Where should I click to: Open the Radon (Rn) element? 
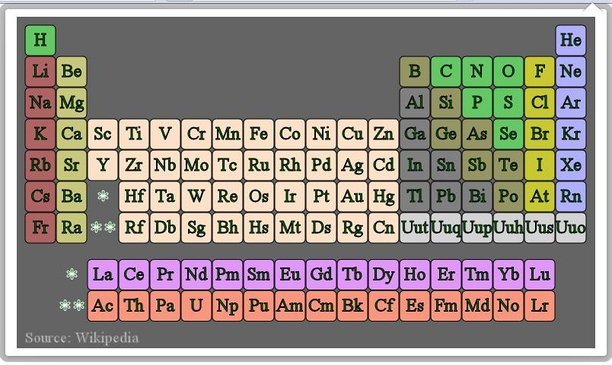571,196
